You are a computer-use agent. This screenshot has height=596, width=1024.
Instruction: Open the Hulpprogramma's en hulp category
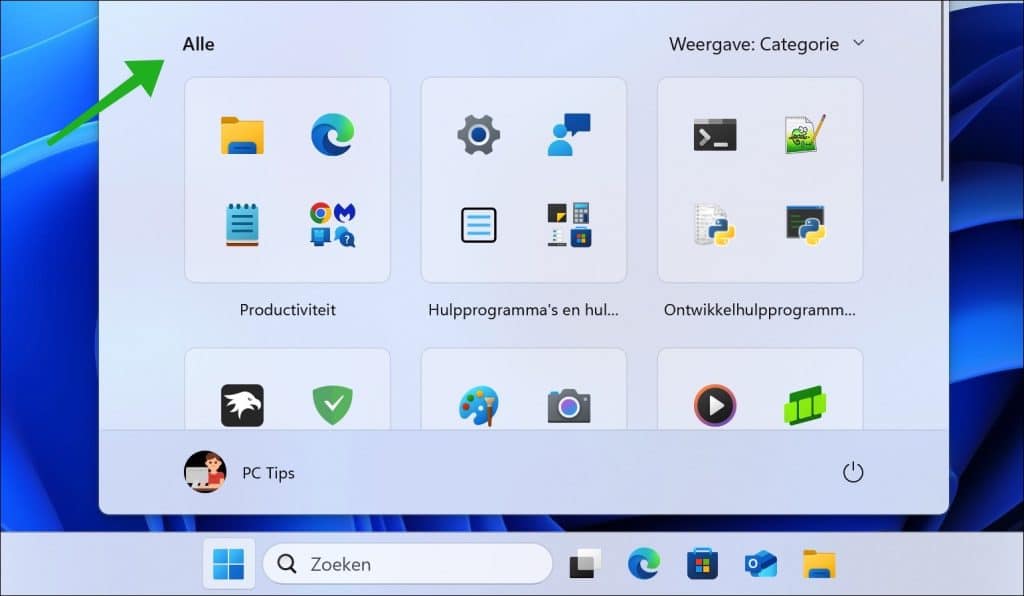click(x=524, y=310)
